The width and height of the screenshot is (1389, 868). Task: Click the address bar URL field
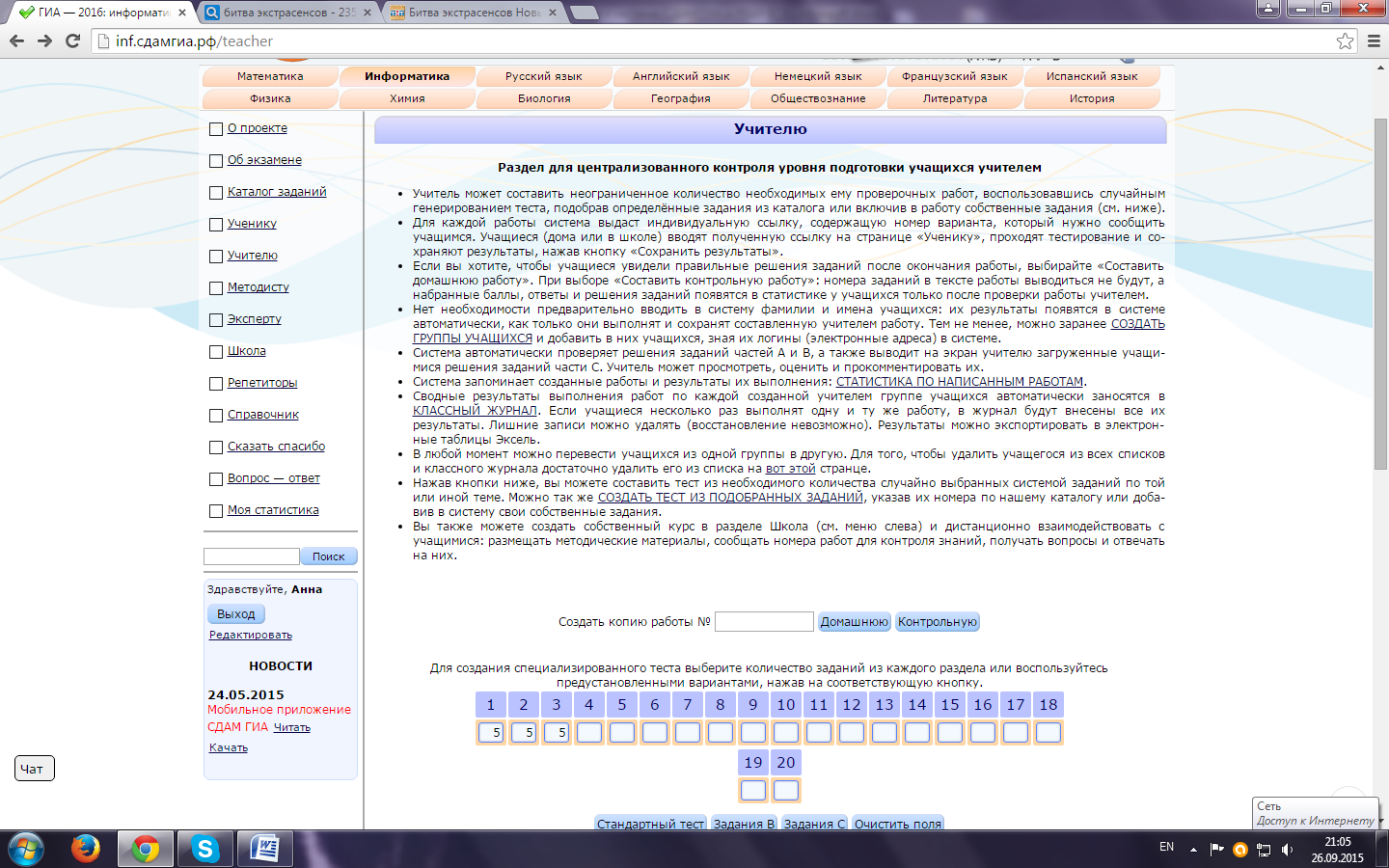click(714, 41)
